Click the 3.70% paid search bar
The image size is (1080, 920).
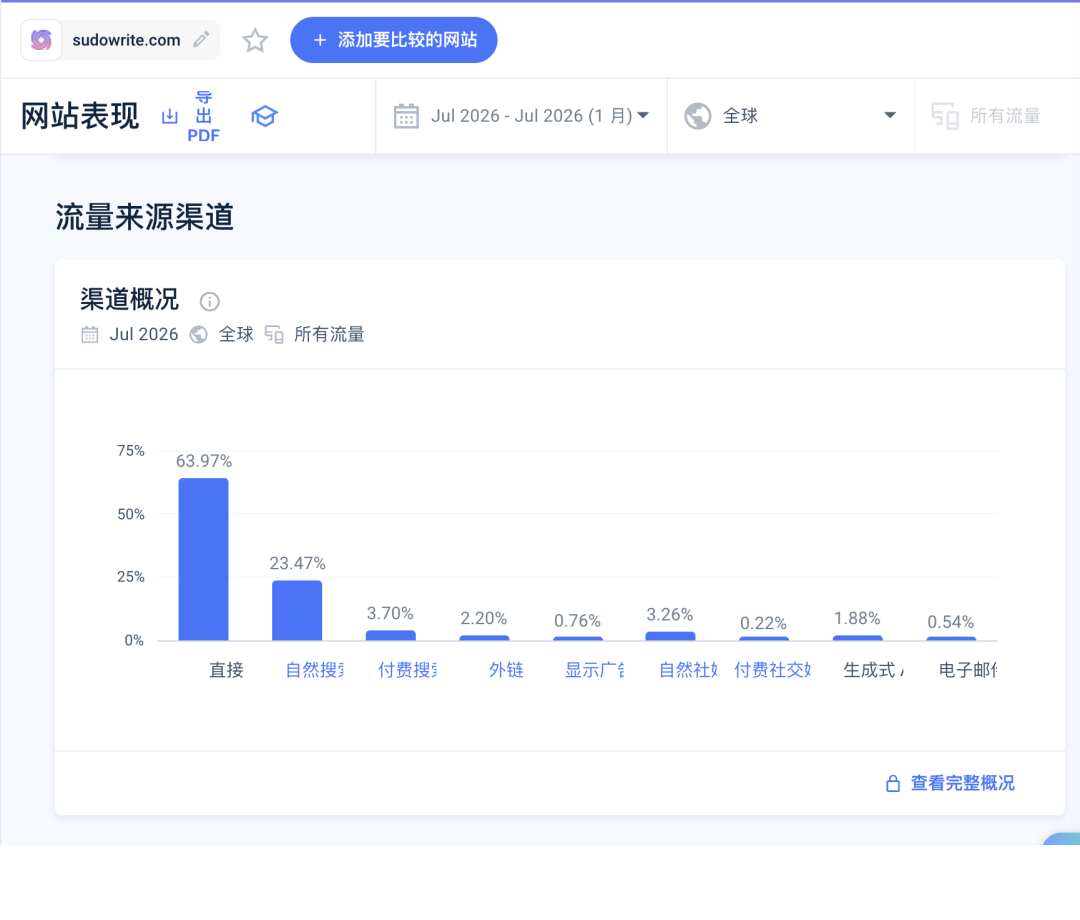391,636
